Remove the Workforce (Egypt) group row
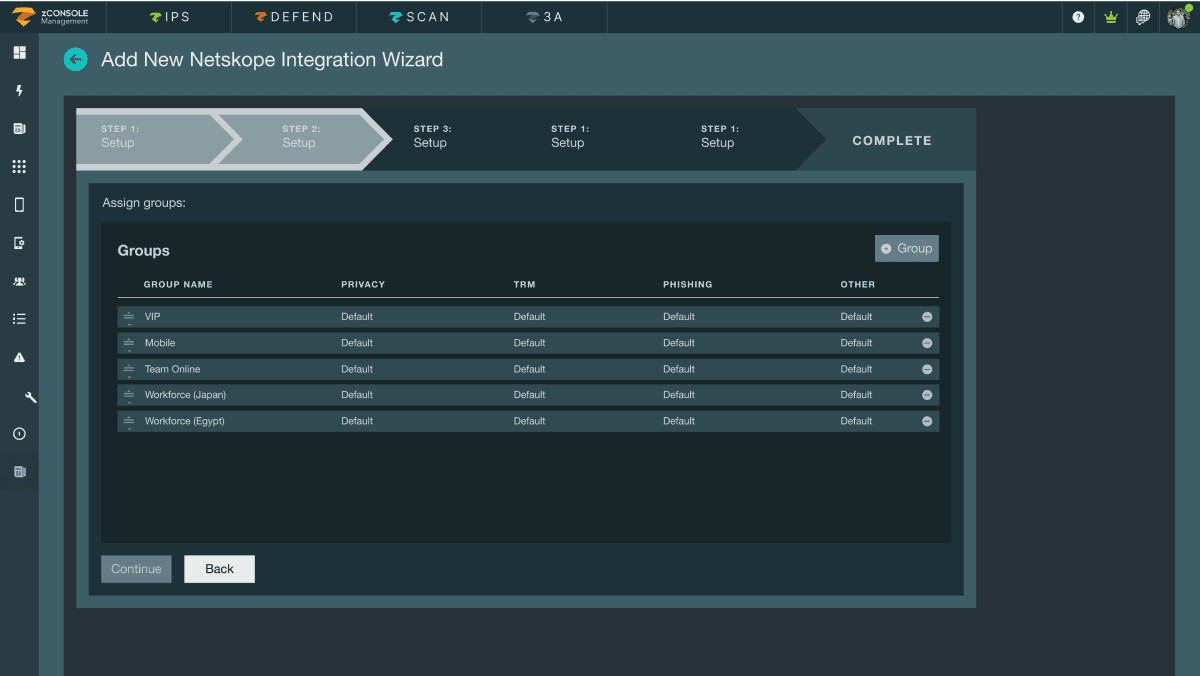 click(926, 420)
